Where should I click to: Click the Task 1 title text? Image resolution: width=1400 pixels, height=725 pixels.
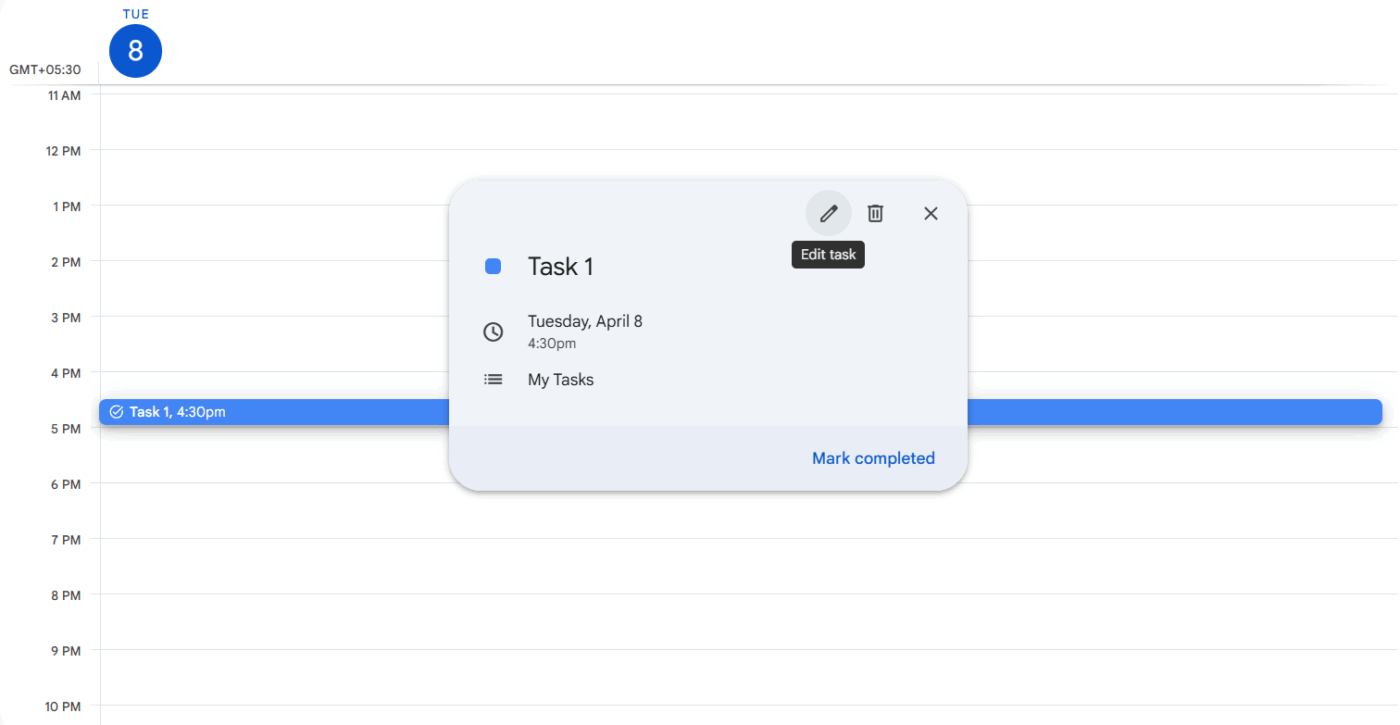pyautogui.click(x=561, y=266)
